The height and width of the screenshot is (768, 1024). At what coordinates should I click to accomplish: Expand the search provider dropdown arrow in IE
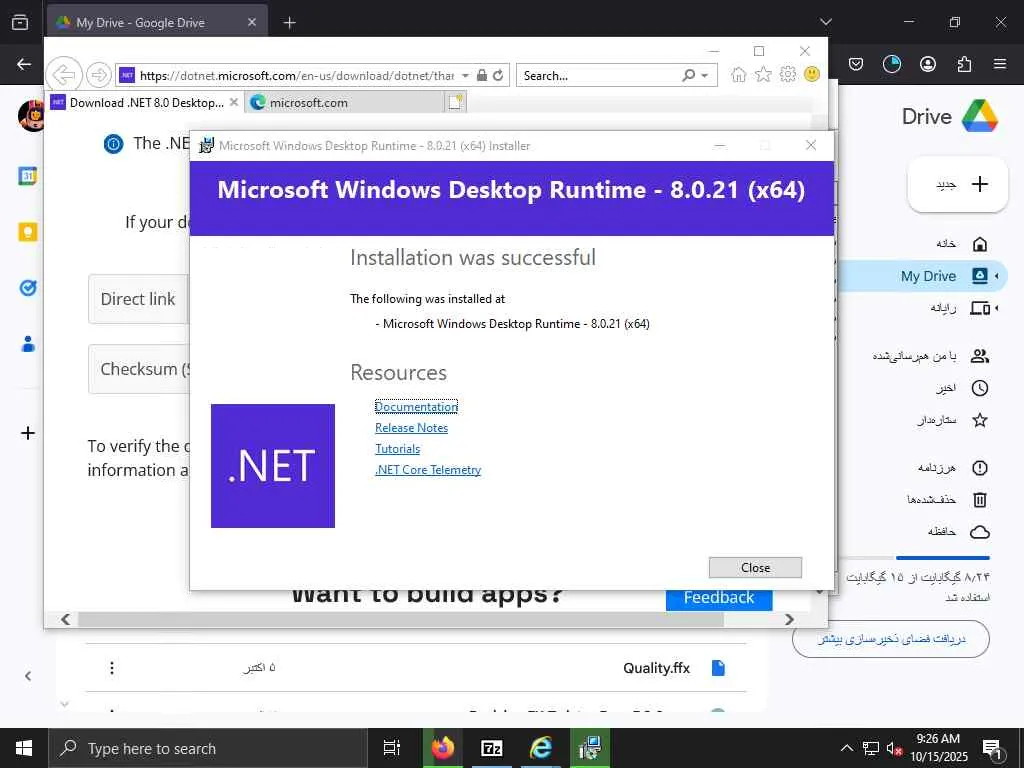point(705,76)
